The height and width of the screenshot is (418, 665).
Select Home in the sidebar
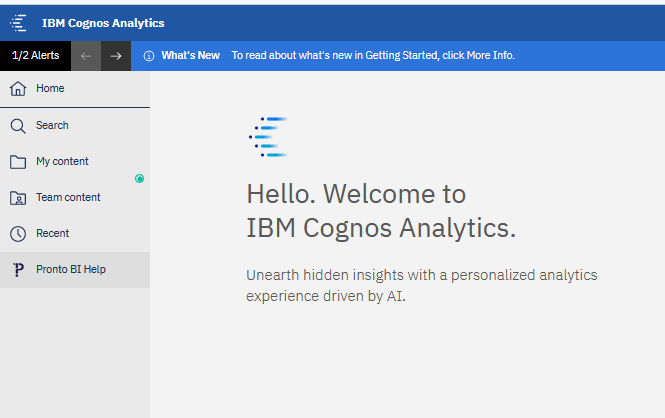click(x=75, y=89)
